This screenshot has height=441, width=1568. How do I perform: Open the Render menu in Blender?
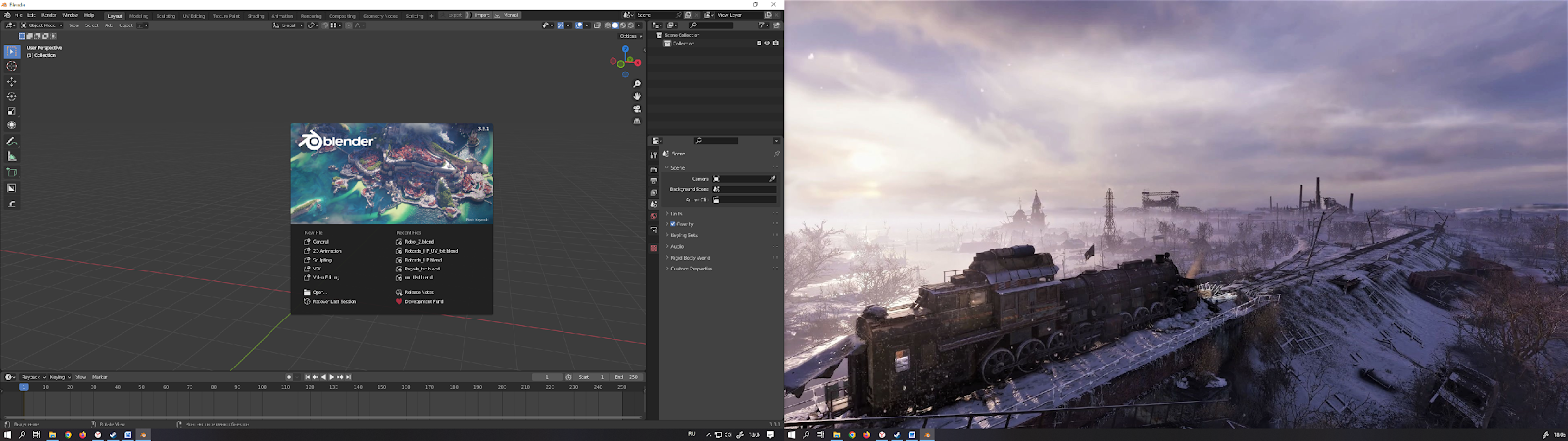click(x=49, y=15)
